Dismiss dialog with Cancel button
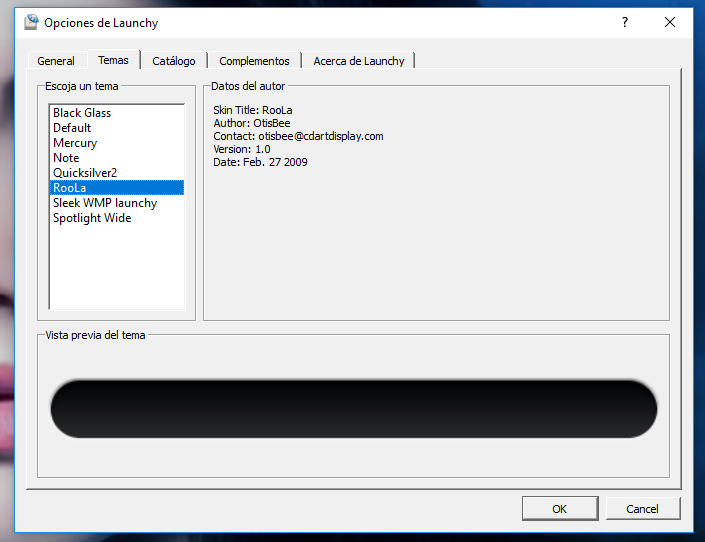Image resolution: width=705 pixels, height=542 pixels. click(x=643, y=509)
